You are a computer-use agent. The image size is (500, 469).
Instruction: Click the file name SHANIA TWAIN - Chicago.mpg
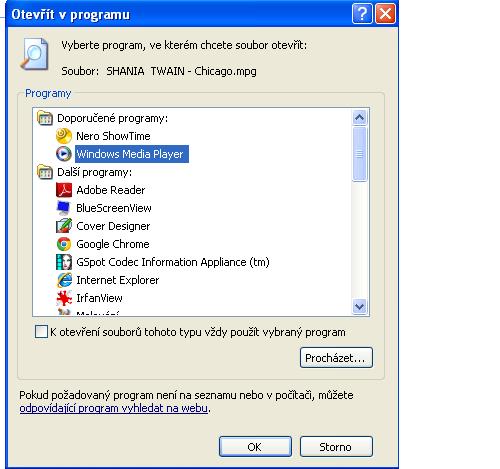pyautogui.click(x=182, y=71)
